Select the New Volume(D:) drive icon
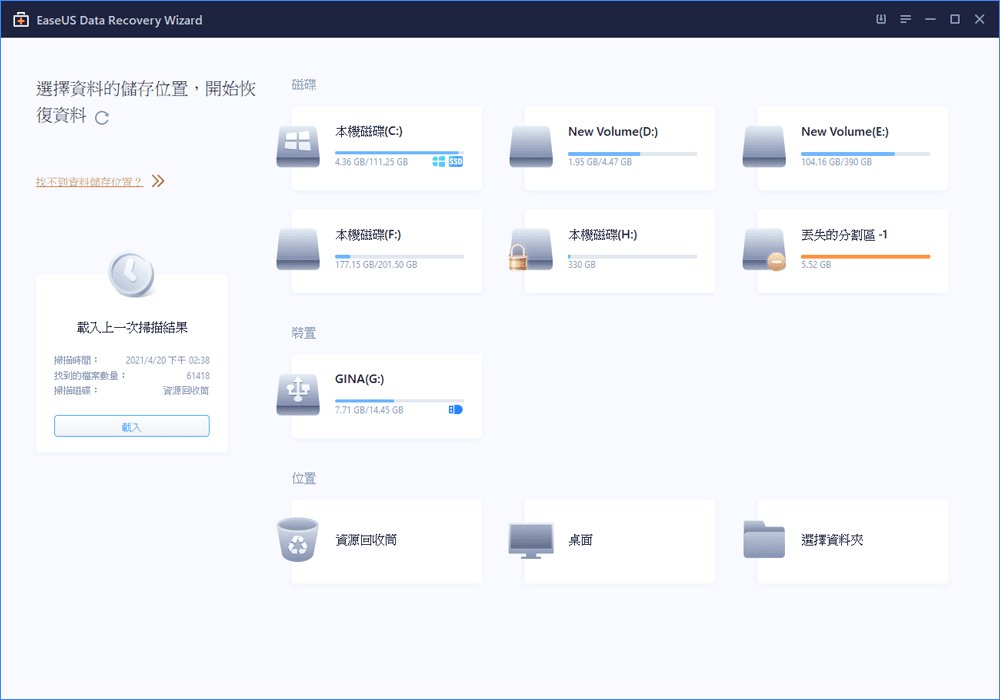Image resolution: width=1000 pixels, height=700 pixels. tap(531, 147)
